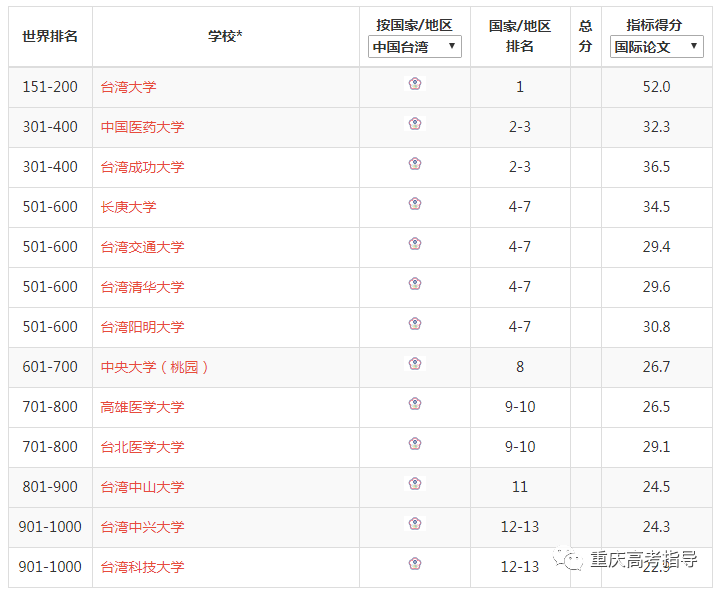Open the 台湾中兴大学 link
Viewport: 721px width, 592px height.
(142, 528)
